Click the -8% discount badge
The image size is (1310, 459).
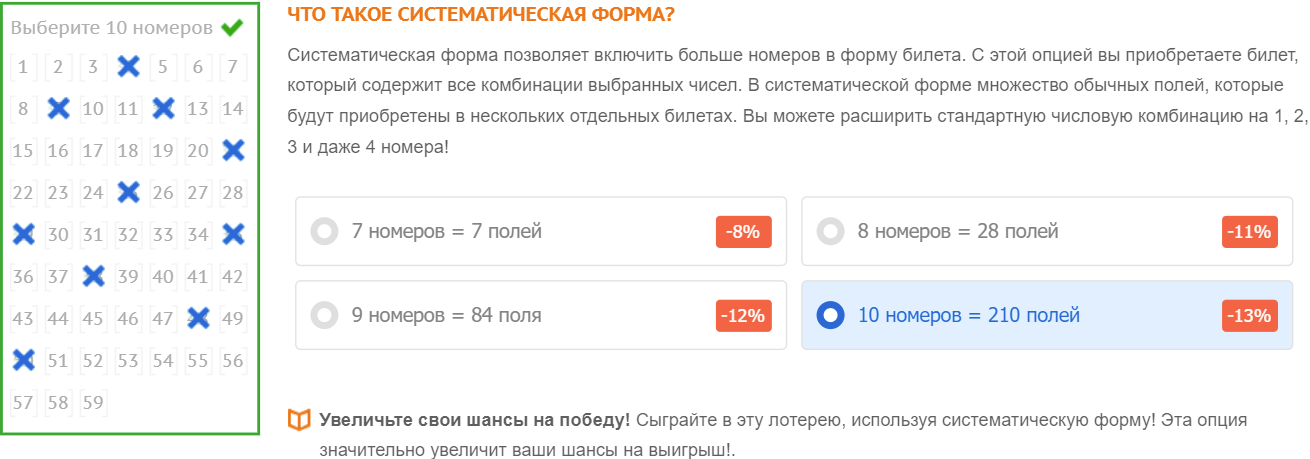(x=744, y=232)
